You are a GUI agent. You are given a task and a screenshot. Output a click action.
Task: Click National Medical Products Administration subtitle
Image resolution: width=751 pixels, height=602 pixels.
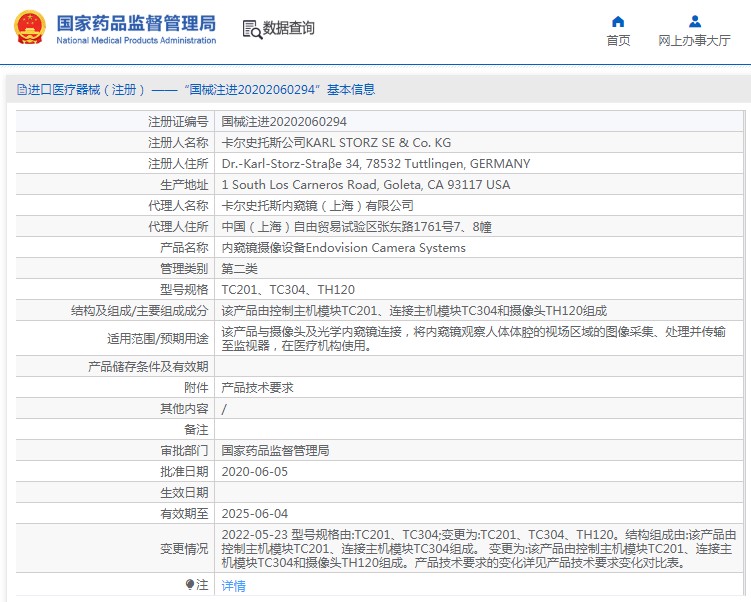pyautogui.click(x=136, y=40)
